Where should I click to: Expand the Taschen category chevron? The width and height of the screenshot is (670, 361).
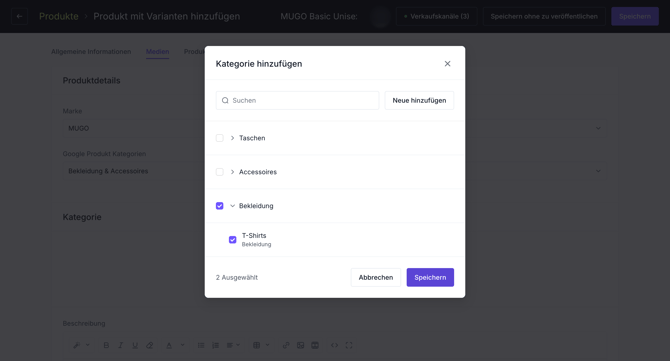point(232,138)
